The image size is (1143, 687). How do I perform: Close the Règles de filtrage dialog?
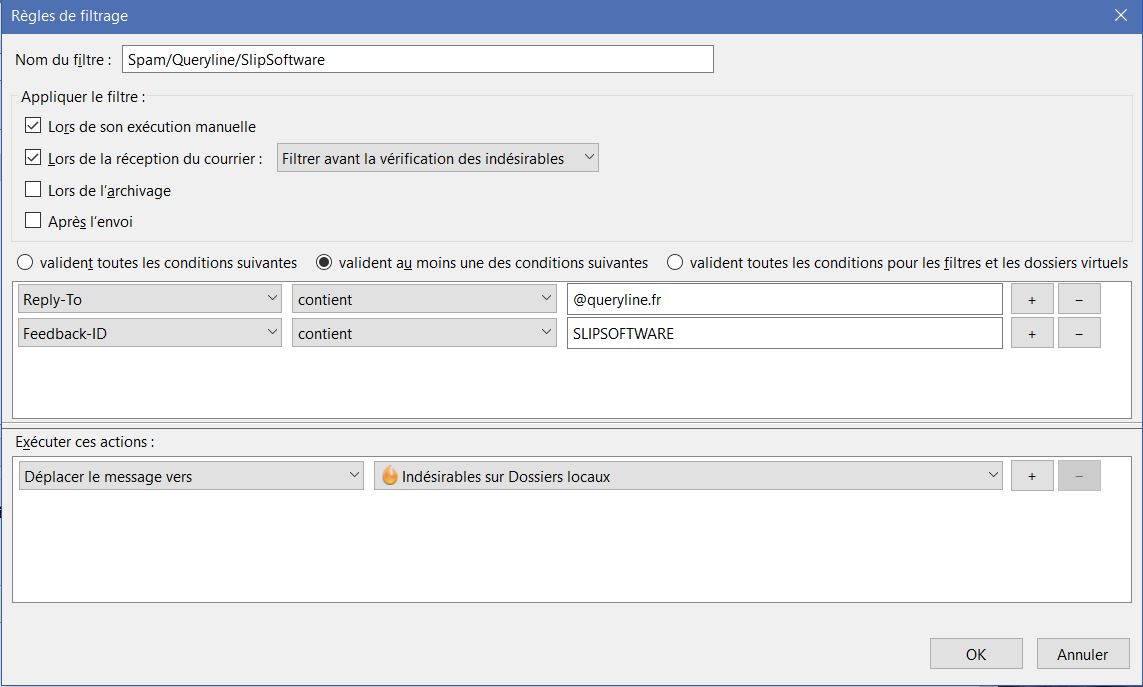pos(1121,15)
